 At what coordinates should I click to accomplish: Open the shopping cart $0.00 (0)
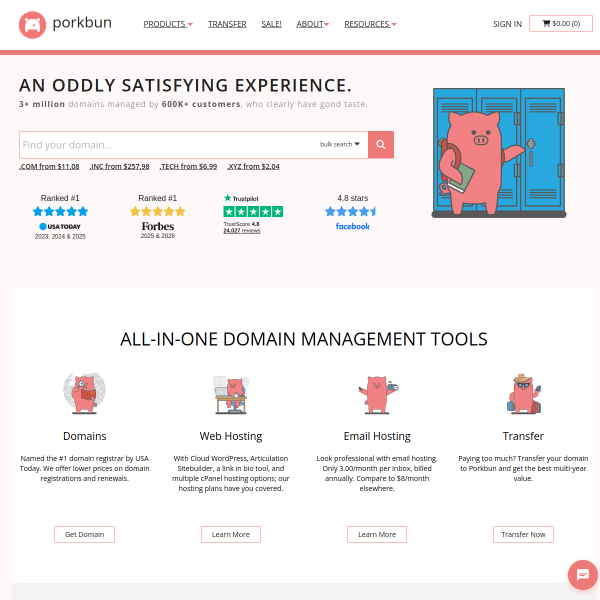point(561,24)
